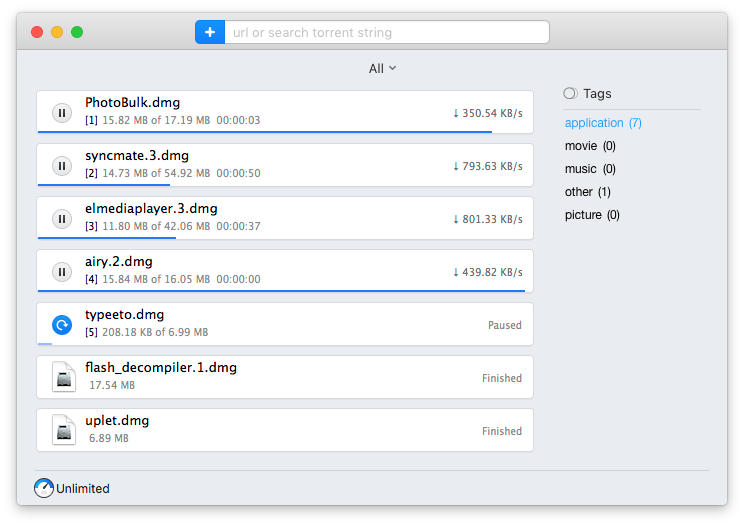The height and width of the screenshot is (526, 744).
Task: Click Finished status of flash_decompiler.1.dmg
Action: (x=502, y=378)
